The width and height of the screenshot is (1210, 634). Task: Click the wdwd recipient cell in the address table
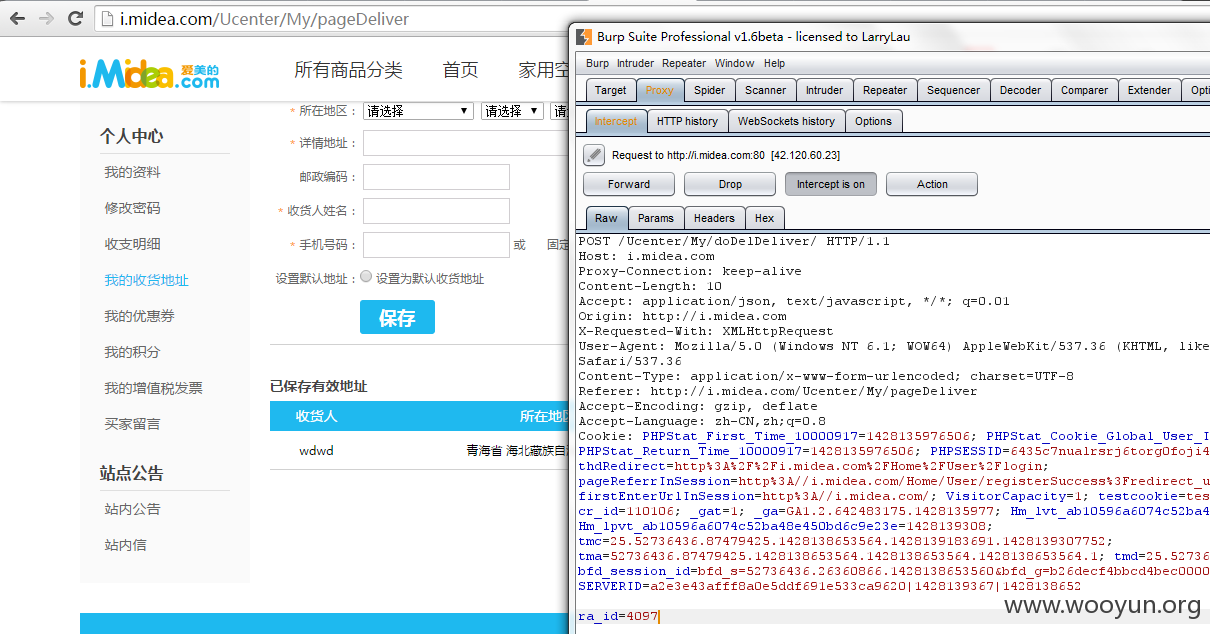coord(316,450)
